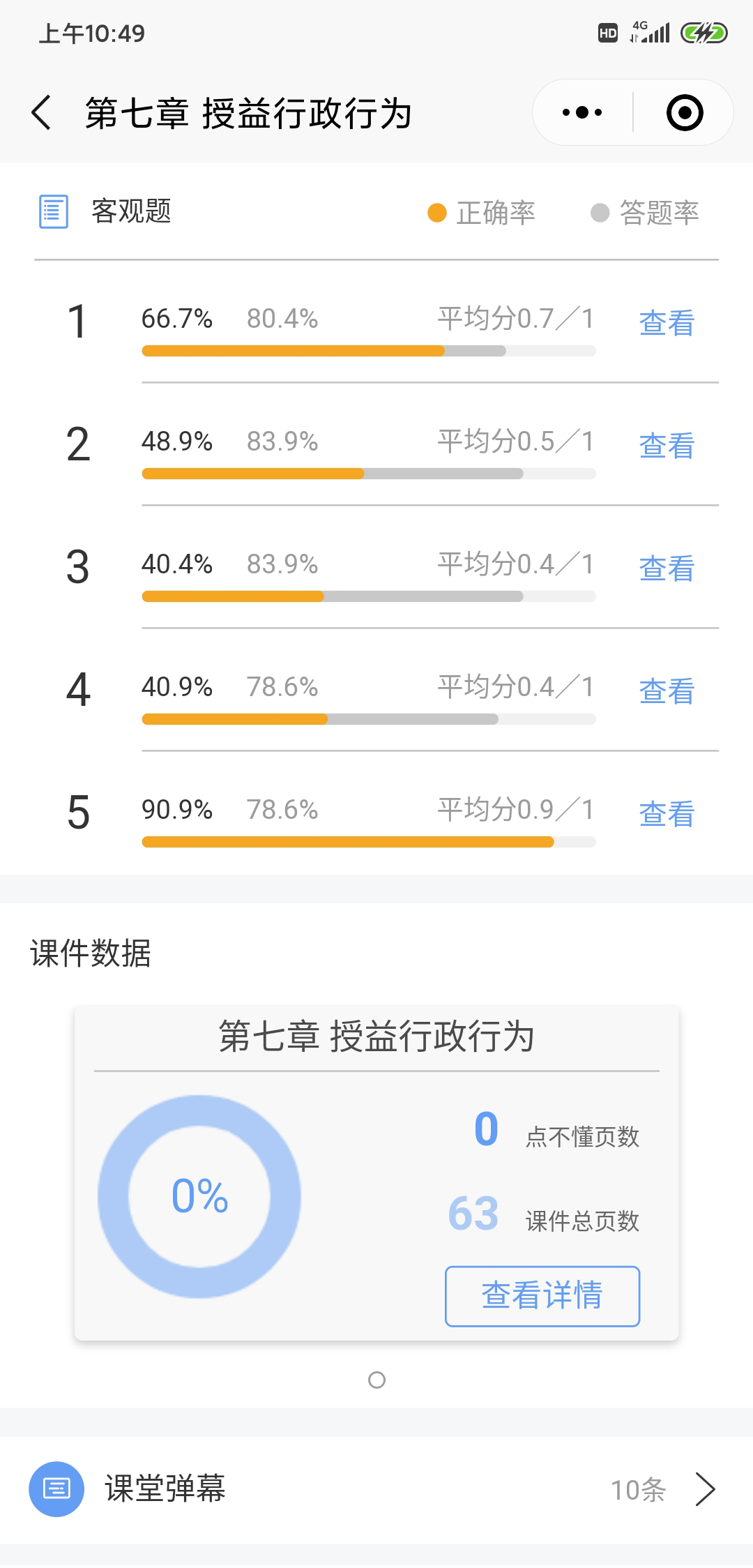Screen dimensions: 753x1568
Task: Click question 2 progress bar
Action: (x=368, y=474)
